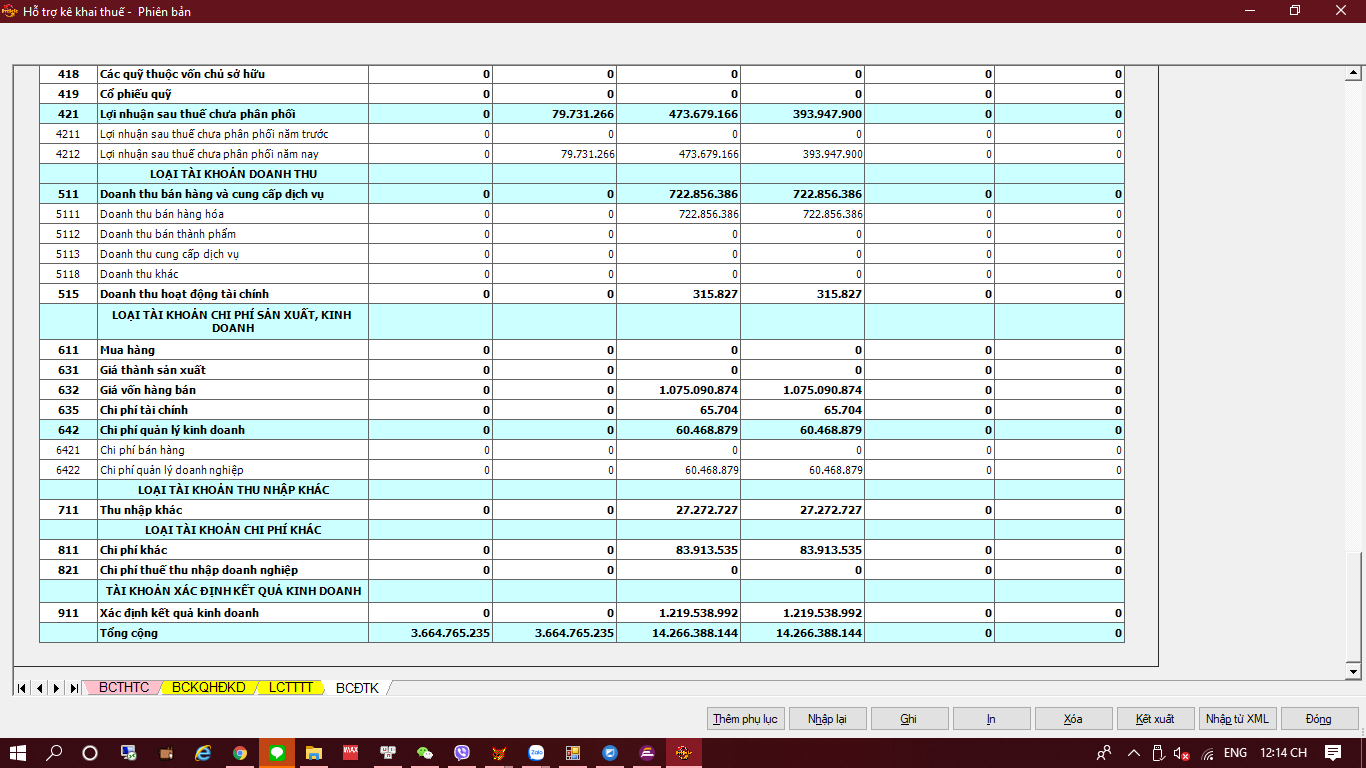Open Viber from the taskbar
Screen dimensions: 1366x768
[x=462, y=753]
